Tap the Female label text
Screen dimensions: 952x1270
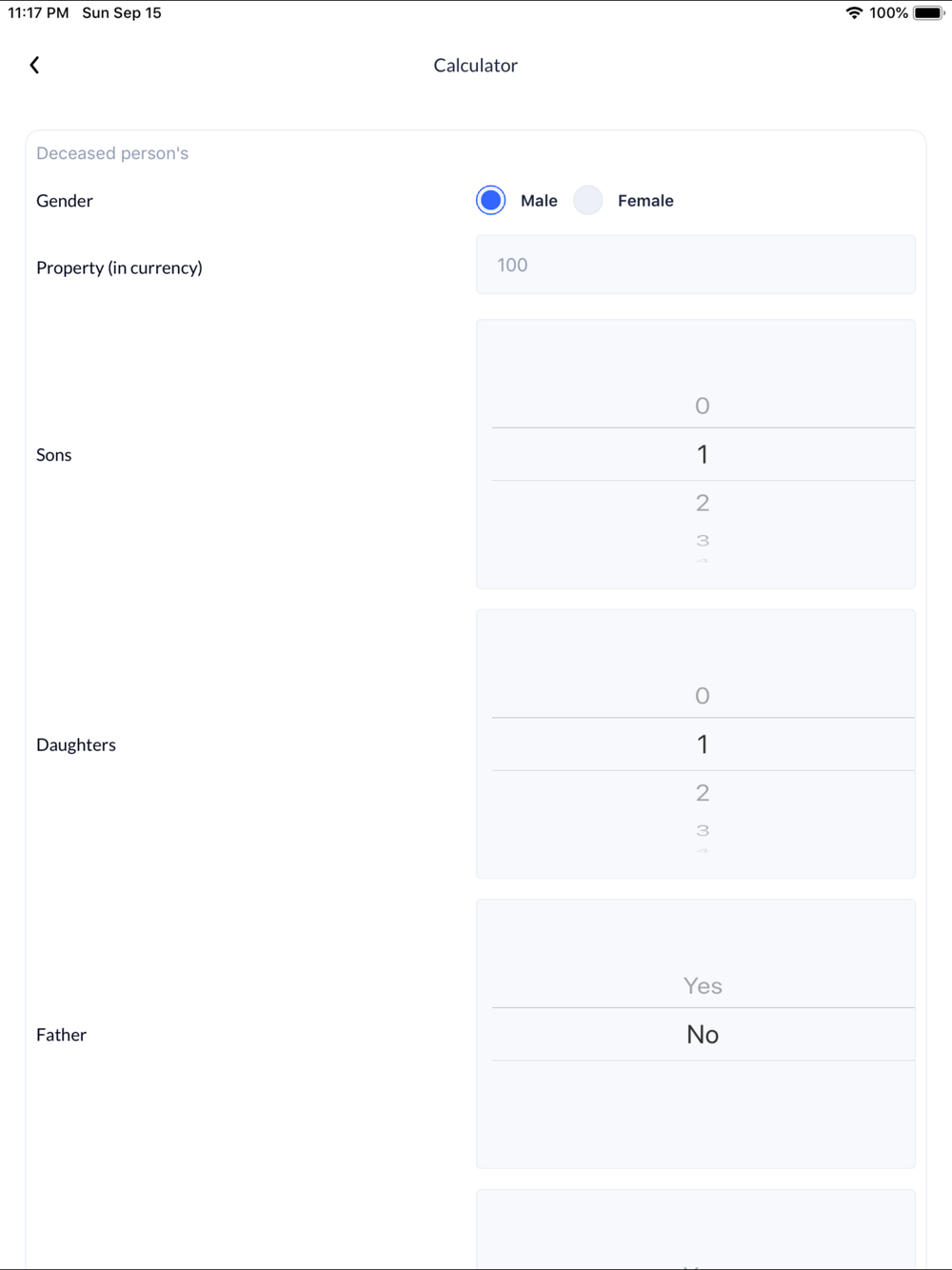point(645,201)
